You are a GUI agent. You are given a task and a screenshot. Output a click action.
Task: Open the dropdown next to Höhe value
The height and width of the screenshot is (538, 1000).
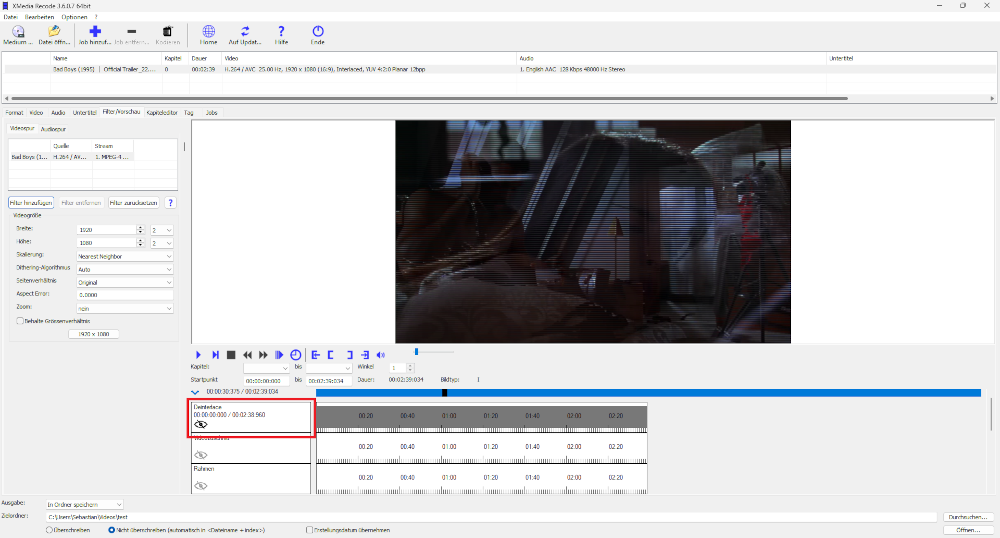coord(162,243)
